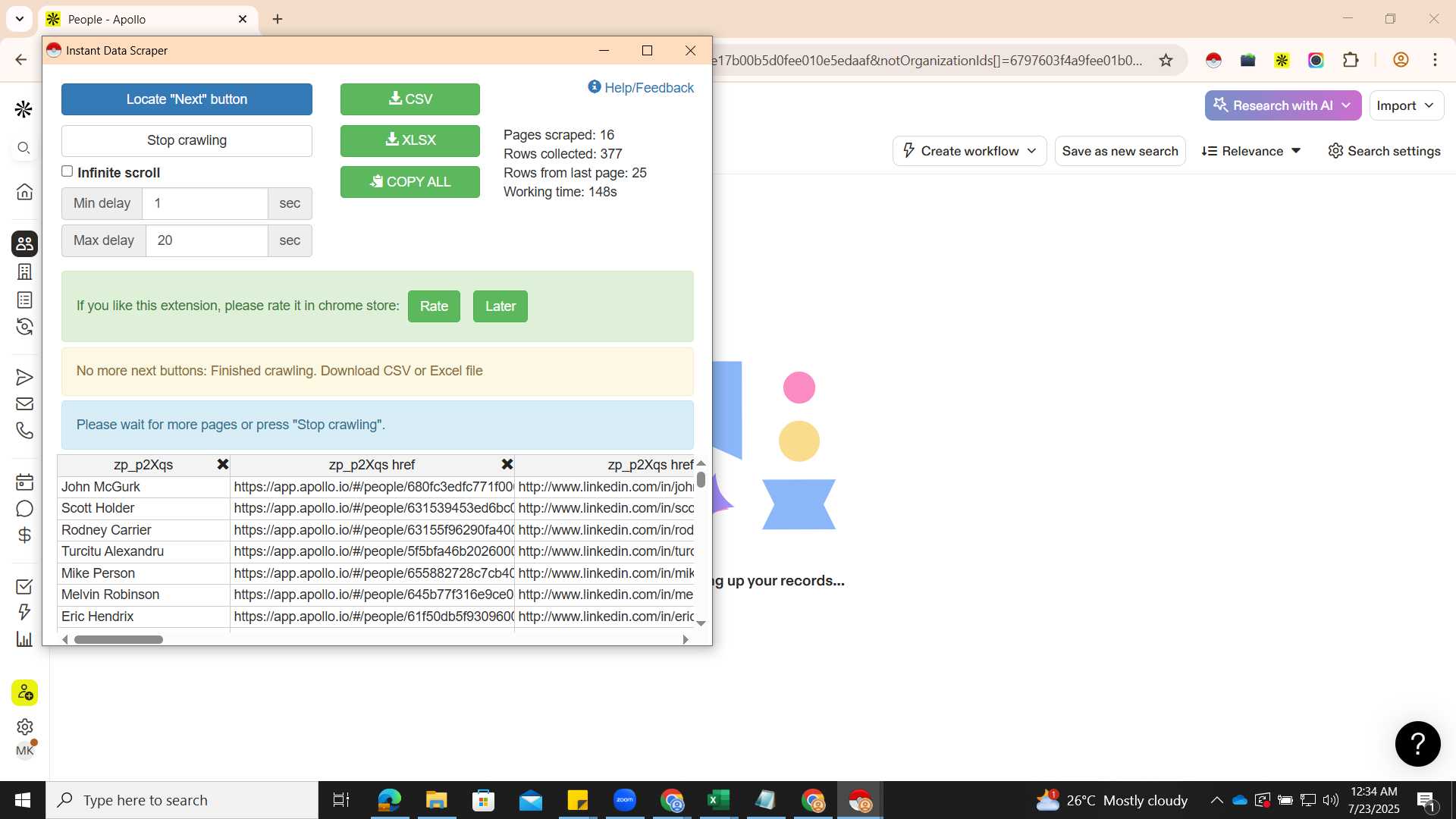Open Excel from the taskbar
1456x819 pixels.
[x=717, y=800]
